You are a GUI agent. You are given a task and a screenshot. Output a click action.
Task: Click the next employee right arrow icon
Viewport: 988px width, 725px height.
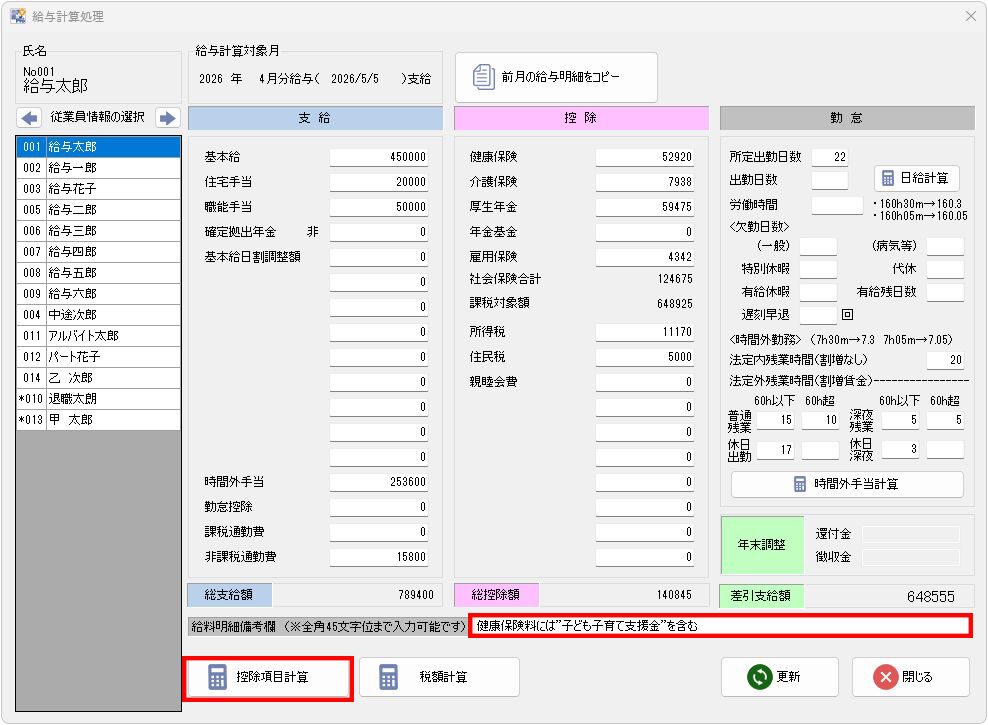[167, 118]
